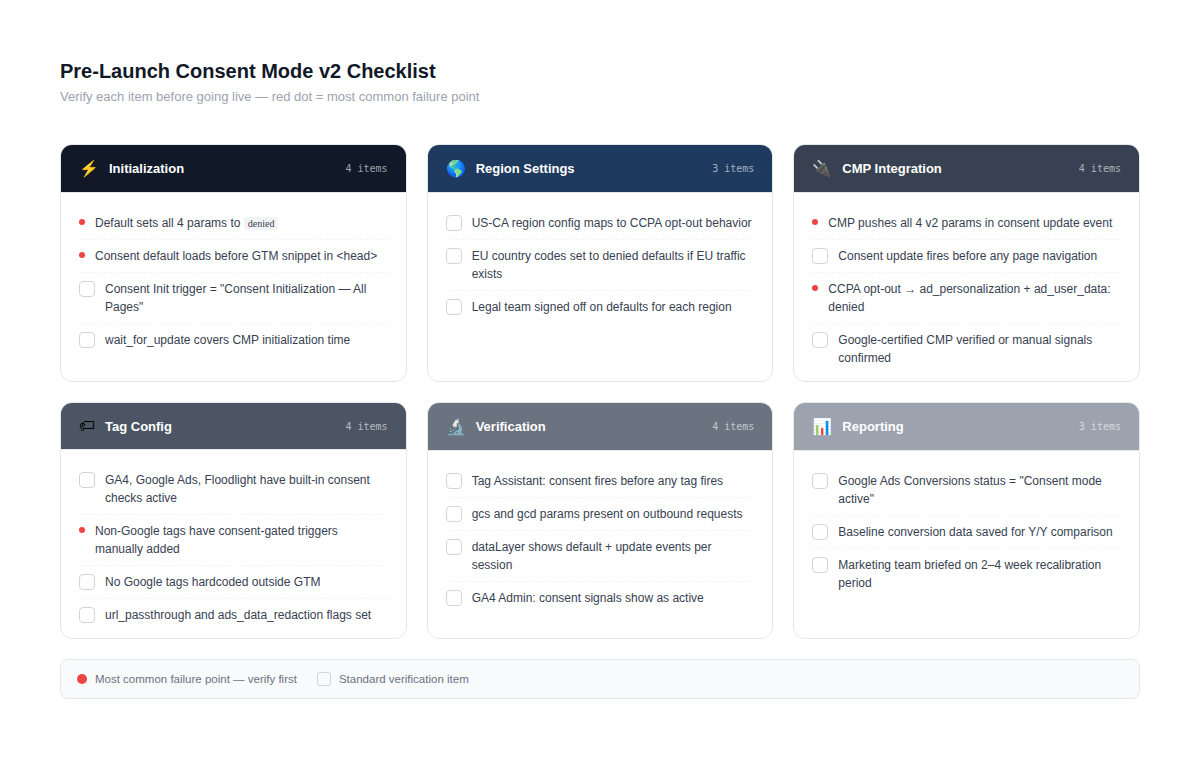Click the red legend dot for failure points
This screenshot has height=759, width=1200.
tap(82, 679)
